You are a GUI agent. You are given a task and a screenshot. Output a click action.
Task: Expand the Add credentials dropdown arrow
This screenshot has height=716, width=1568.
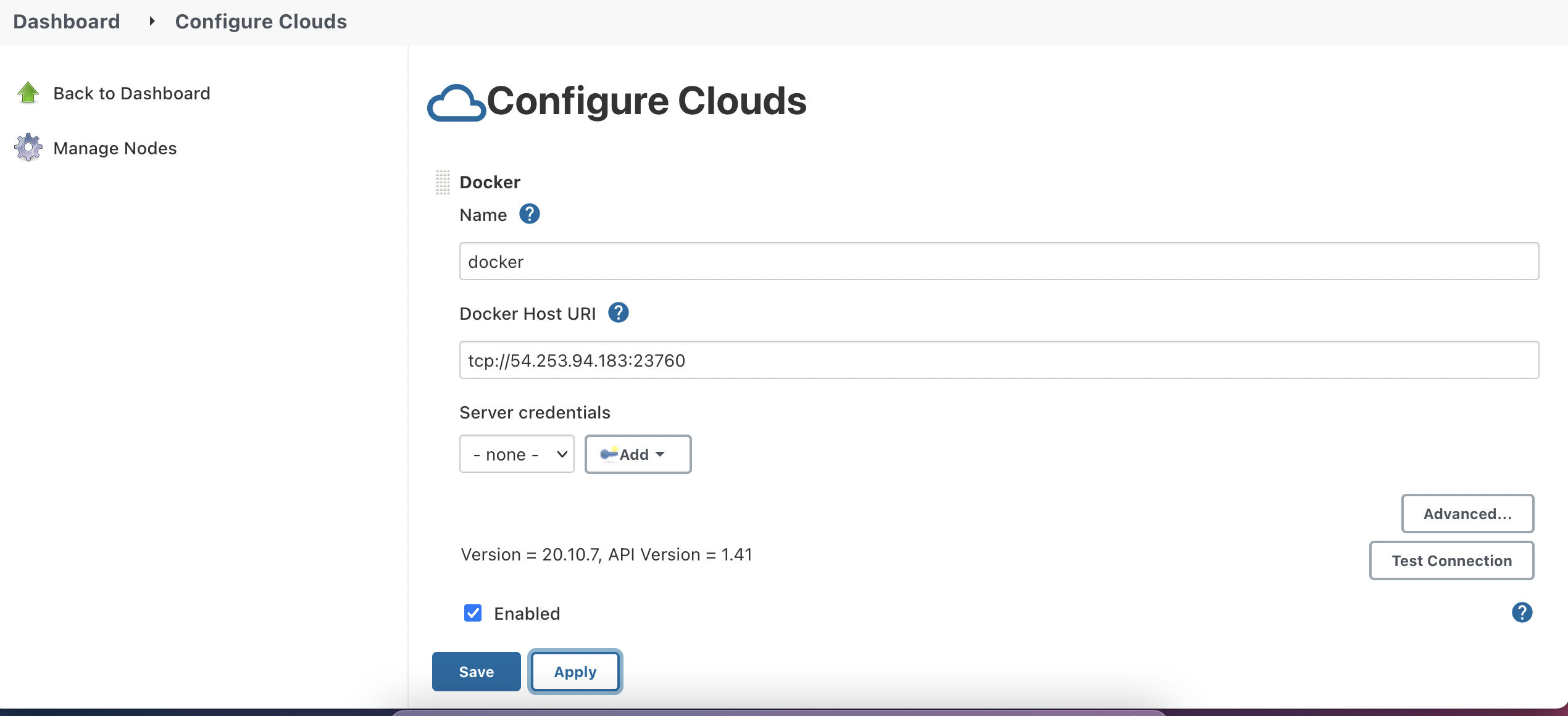point(660,454)
